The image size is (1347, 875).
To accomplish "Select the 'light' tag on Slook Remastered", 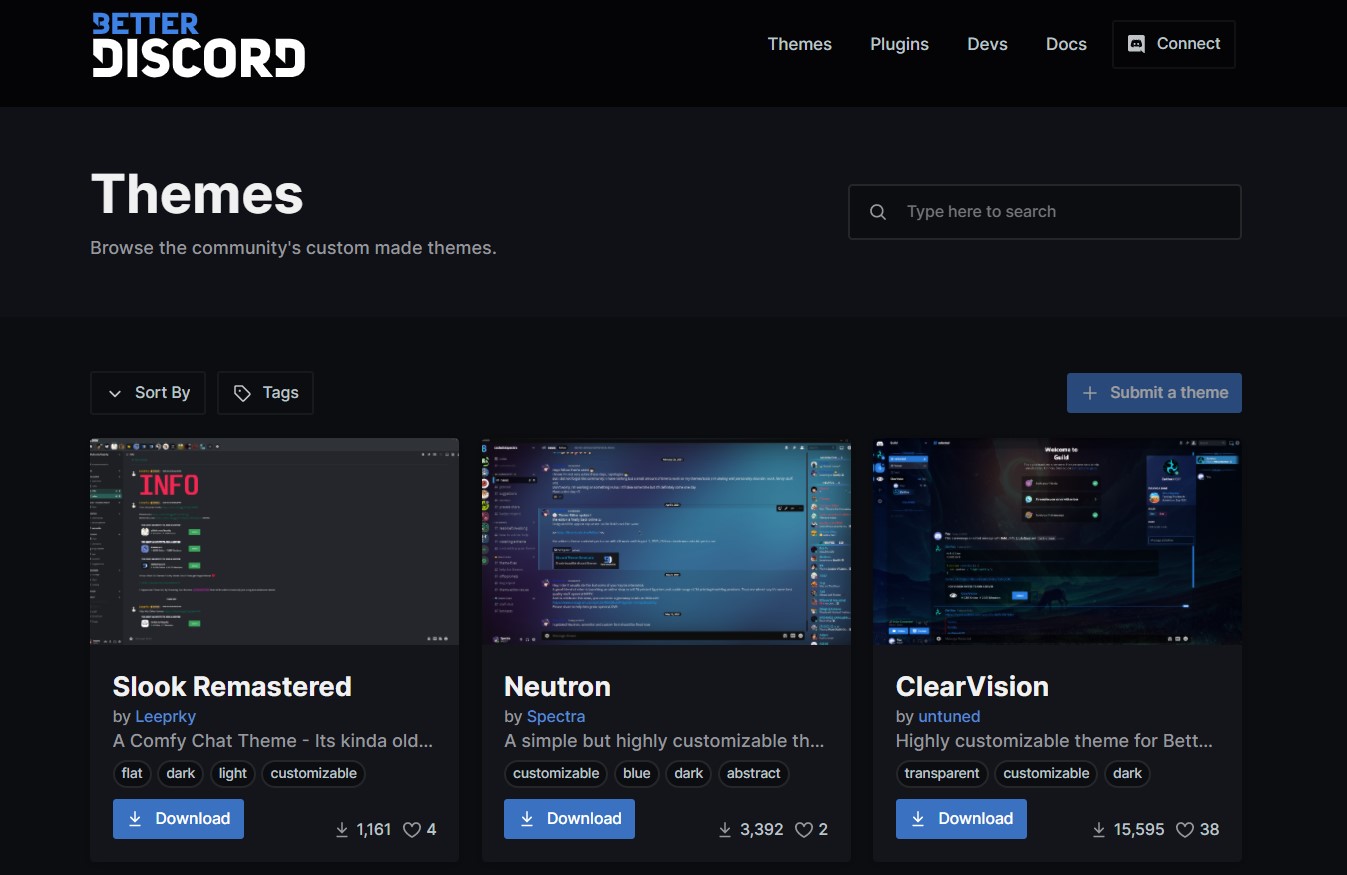I will point(233,773).
